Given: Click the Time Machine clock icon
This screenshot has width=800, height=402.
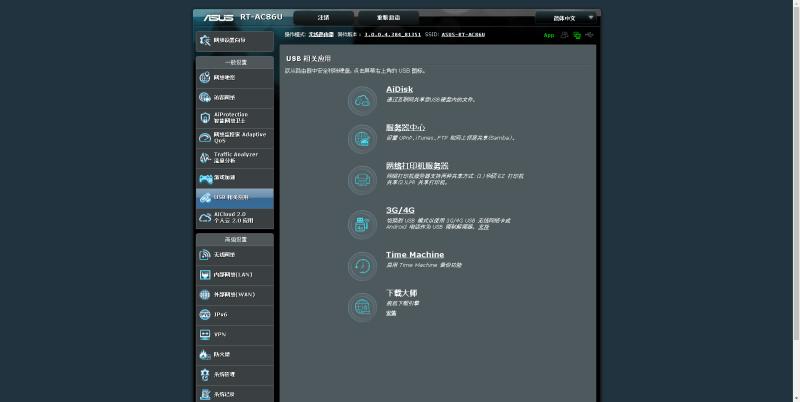Looking at the screenshot, I should coord(362,266).
